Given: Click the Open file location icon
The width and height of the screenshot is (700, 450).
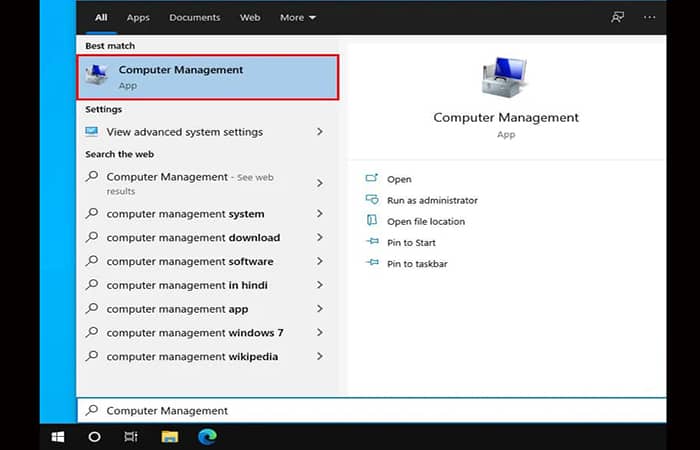Looking at the screenshot, I should [371, 221].
